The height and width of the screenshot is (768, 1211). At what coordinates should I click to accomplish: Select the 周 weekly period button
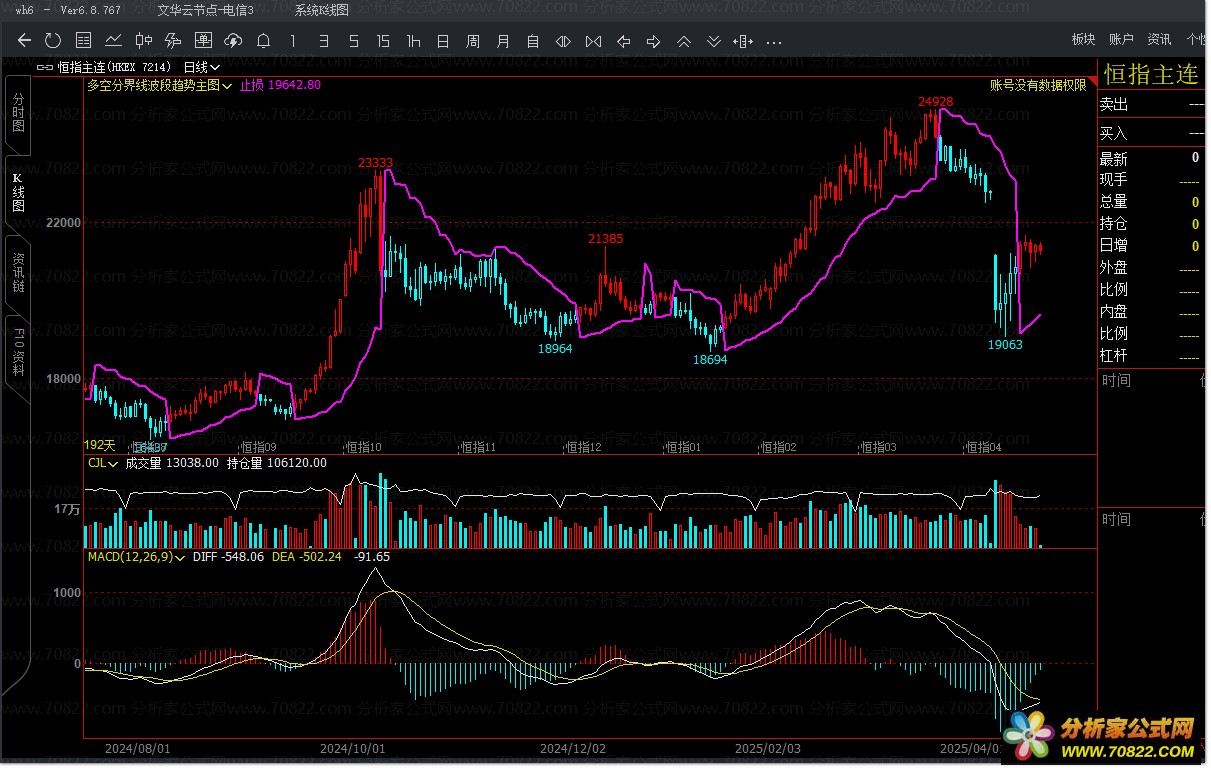(x=473, y=41)
